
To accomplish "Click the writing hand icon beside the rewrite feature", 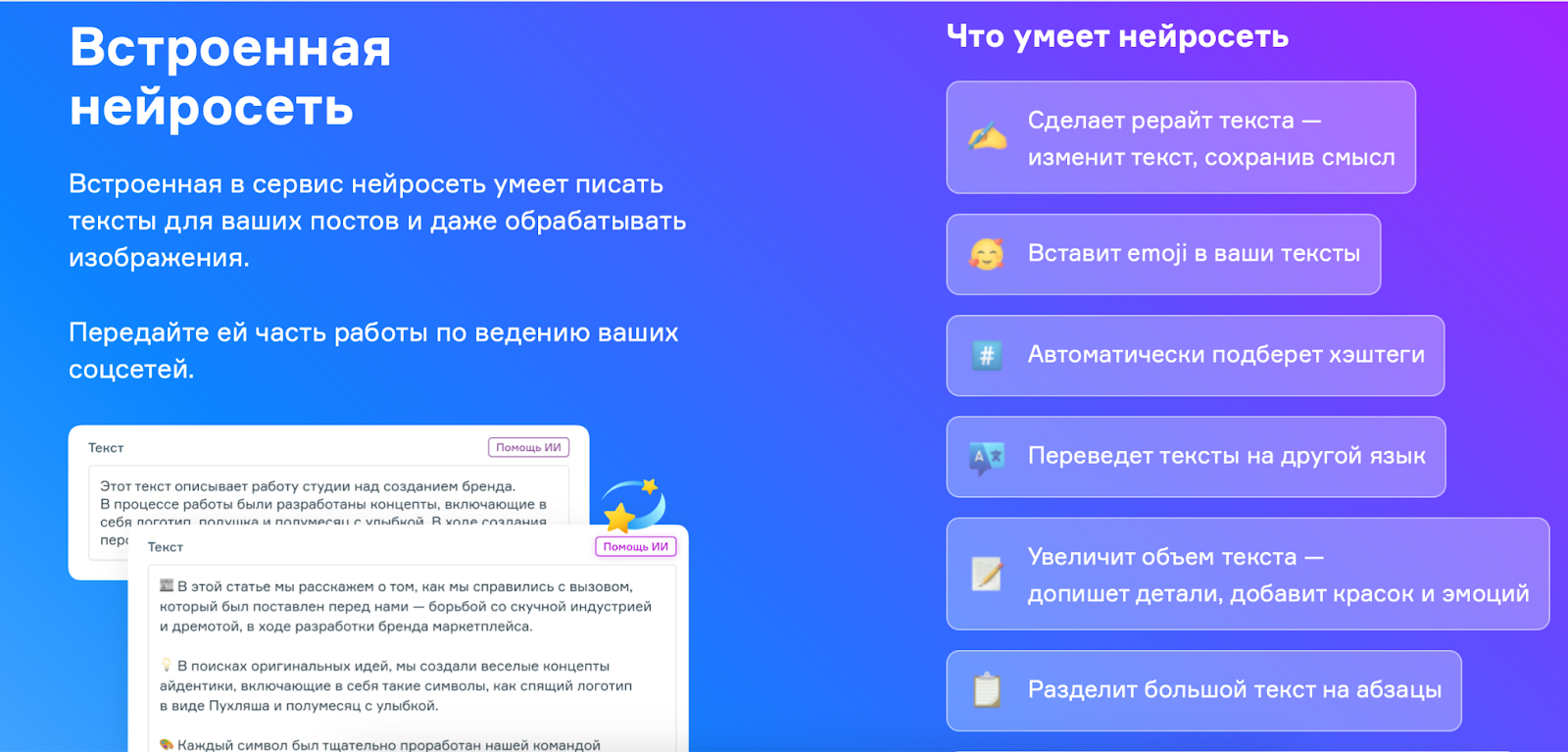I will (x=987, y=137).
